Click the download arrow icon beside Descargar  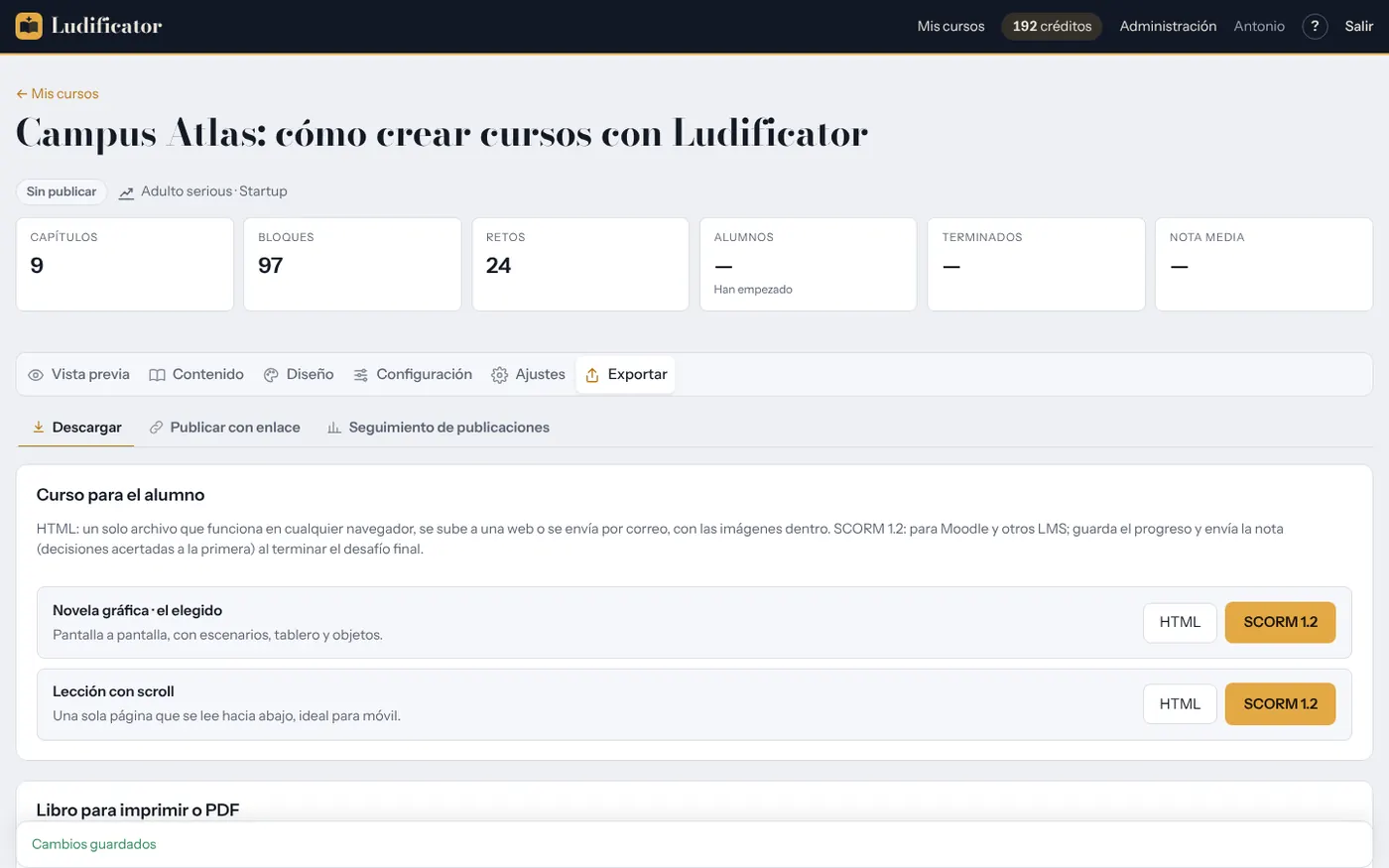[x=39, y=428]
